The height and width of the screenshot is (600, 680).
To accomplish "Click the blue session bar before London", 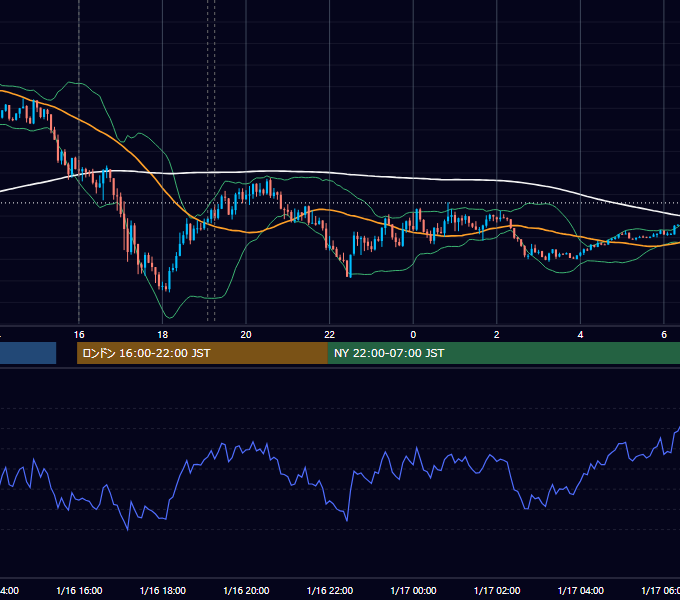I will (x=28, y=353).
